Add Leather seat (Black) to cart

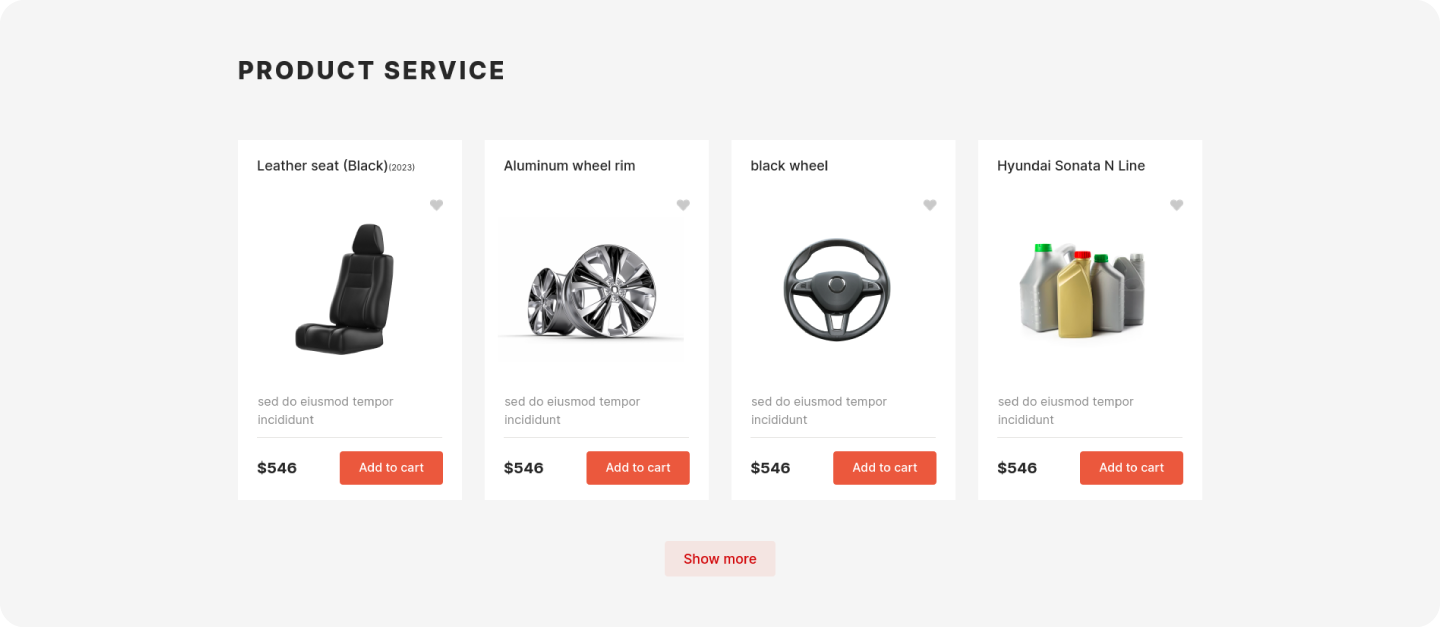pyautogui.click(x=391, y=468)
